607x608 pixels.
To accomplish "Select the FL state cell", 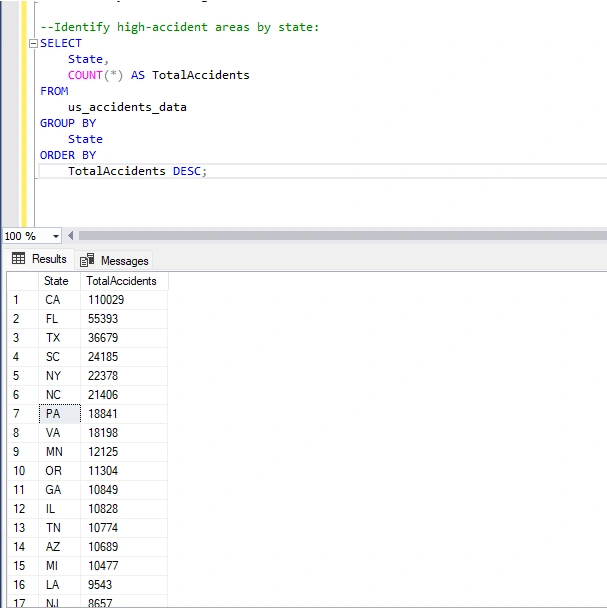I will 59,319.
